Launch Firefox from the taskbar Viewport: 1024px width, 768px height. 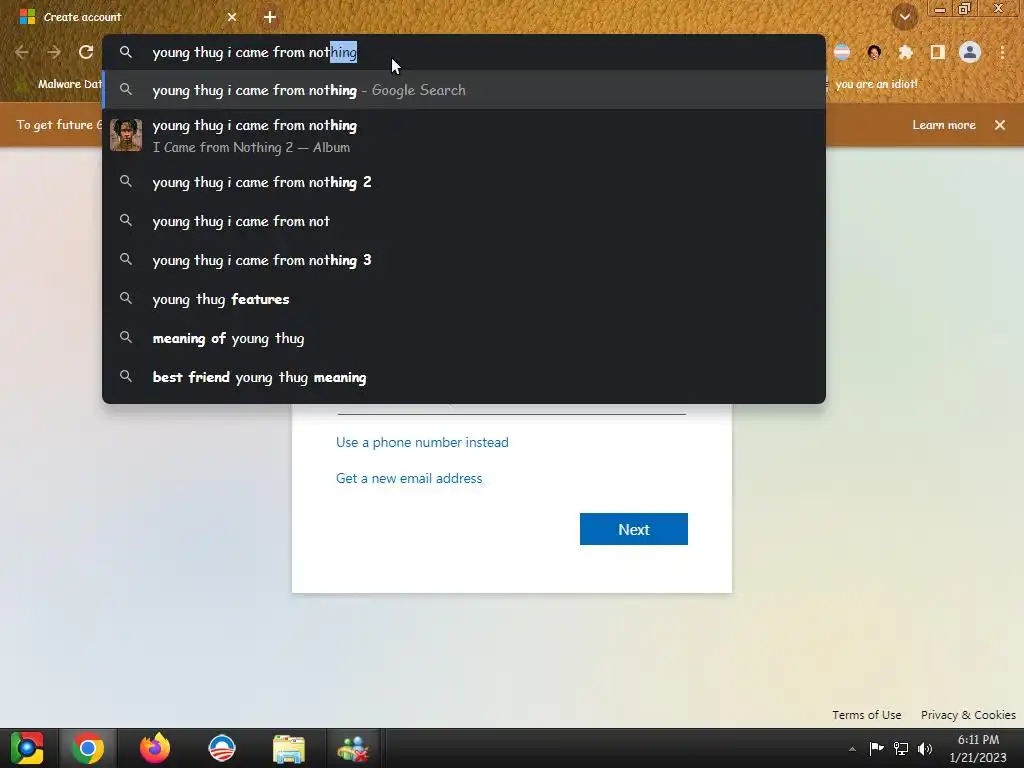155,748
